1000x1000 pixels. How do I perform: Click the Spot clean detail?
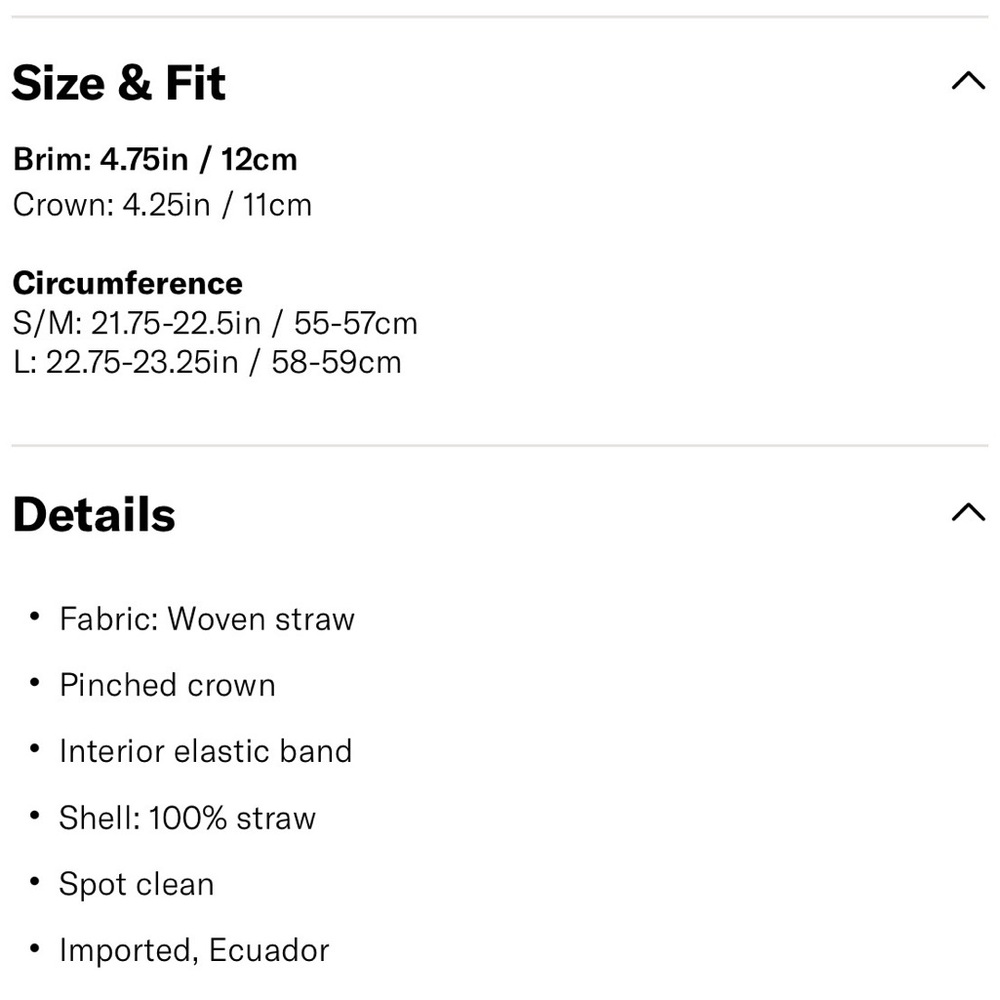coord(136,884)
